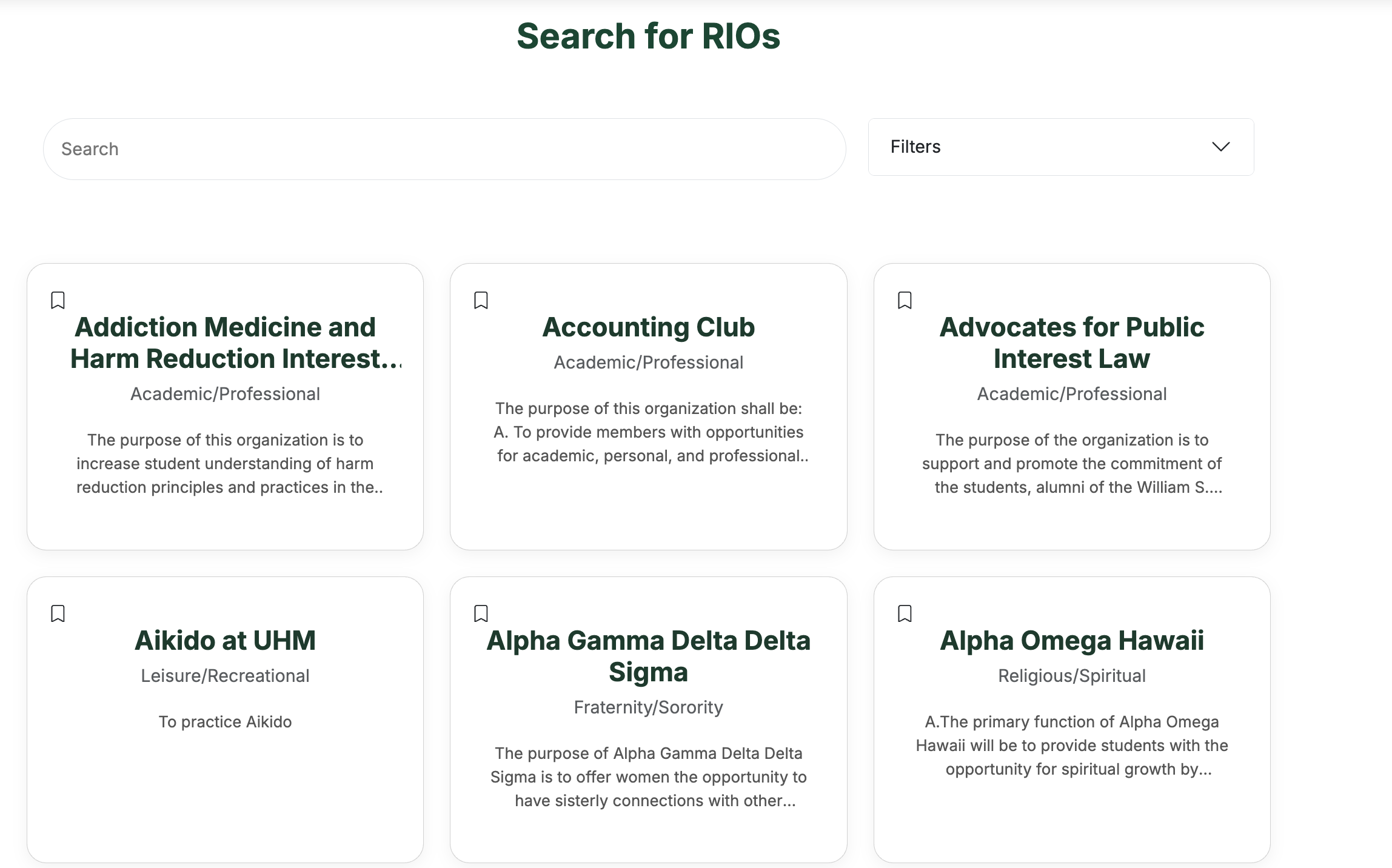
Task: Click the Fraternity/Sorority category label
Action: pos(648,707)
